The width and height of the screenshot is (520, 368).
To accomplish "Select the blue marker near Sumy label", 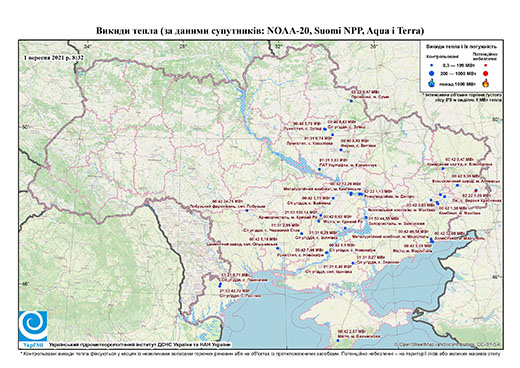I will click(351, 101).
